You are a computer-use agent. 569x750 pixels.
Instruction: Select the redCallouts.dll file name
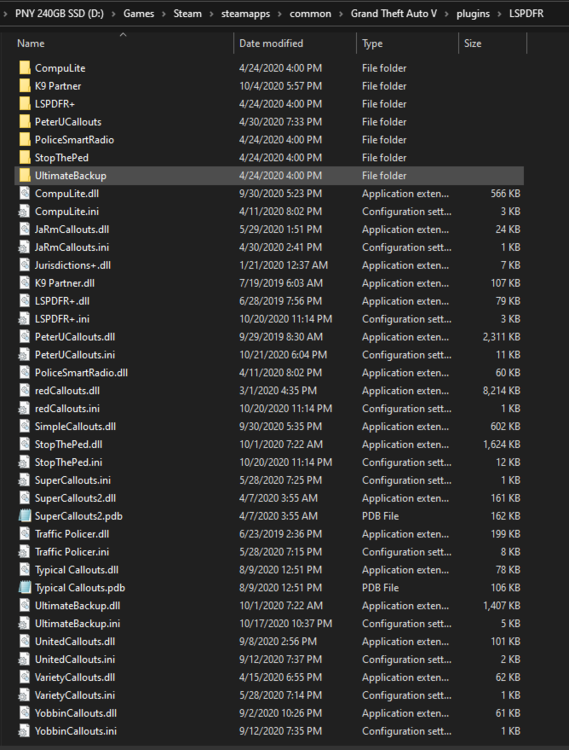67,391
